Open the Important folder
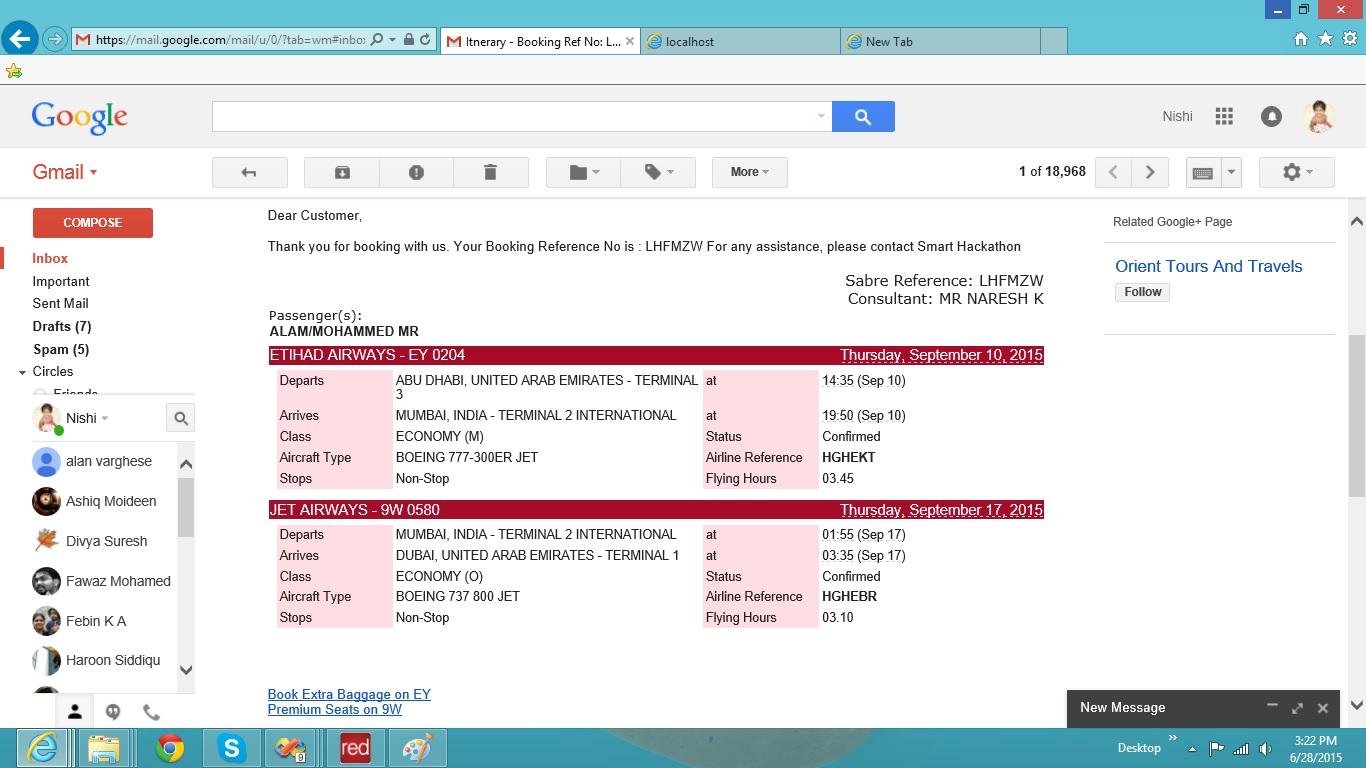The width and height of the screenshot is (1366, 768). coord(61,281)
